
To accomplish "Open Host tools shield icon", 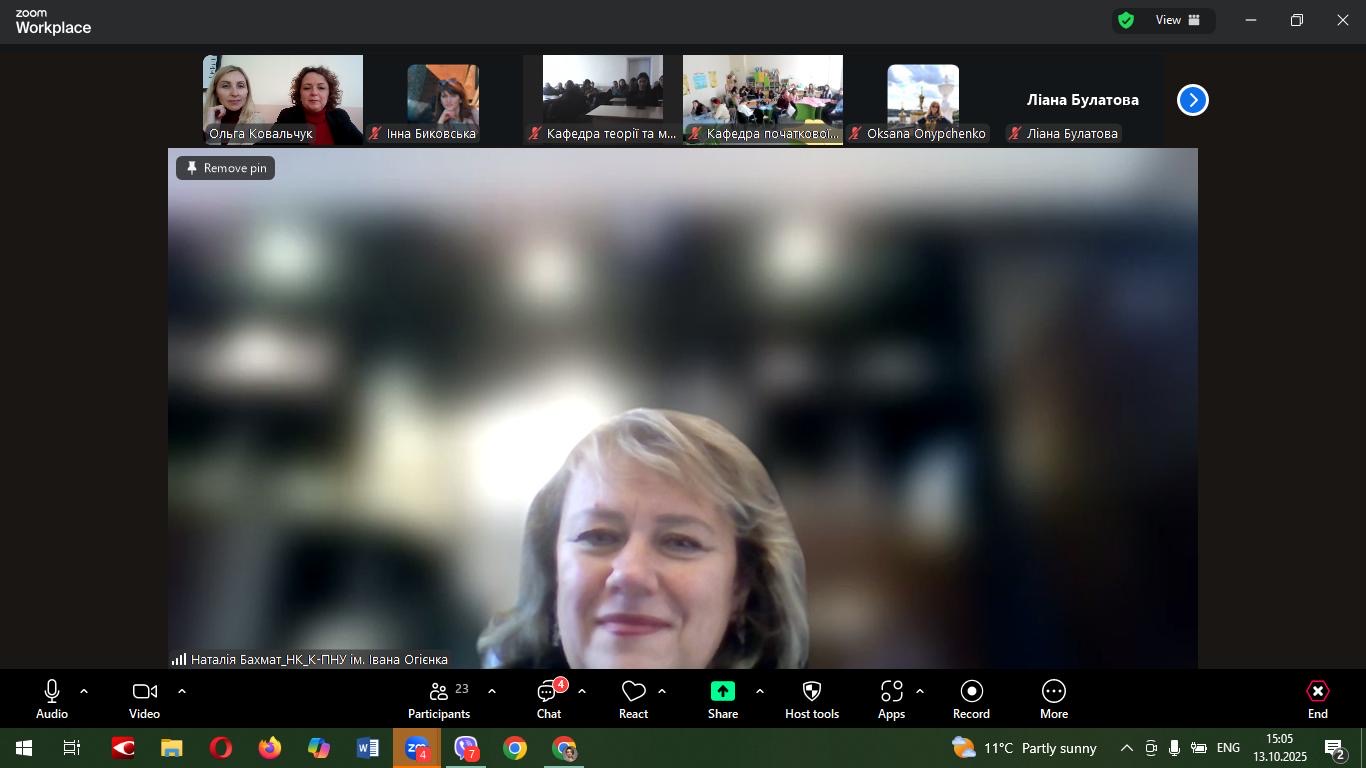I will pyautogui.click(x=811, y=699).
